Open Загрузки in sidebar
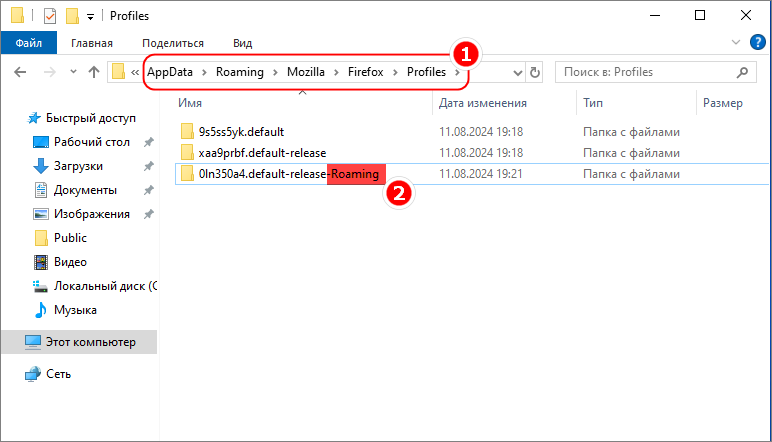This screenshot has width=772, height=442. pyautogui.click(x=78, y=166)
